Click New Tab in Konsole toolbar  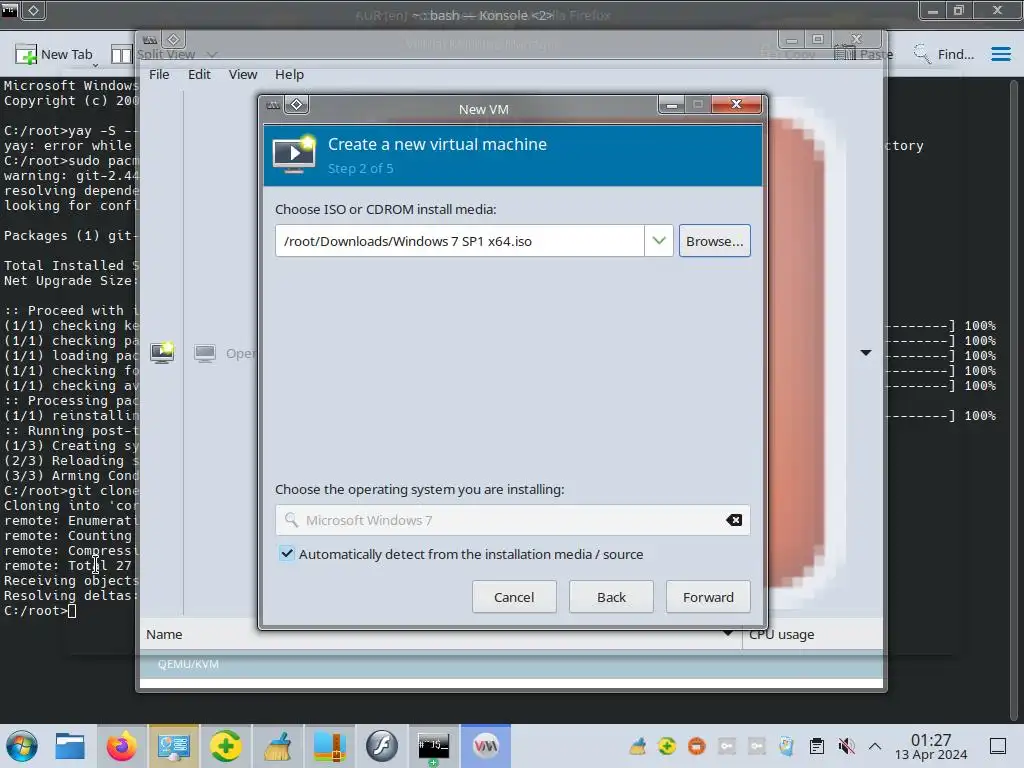click(x=56, y=55)
